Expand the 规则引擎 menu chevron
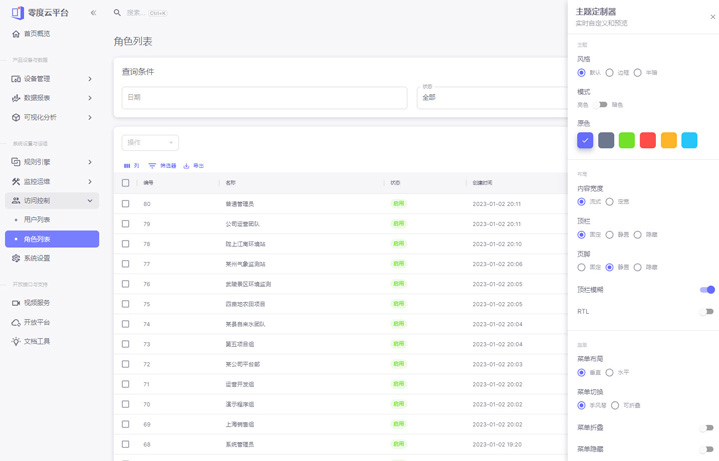The width and height of the screenshot is (719, 461). pos(90,162)
